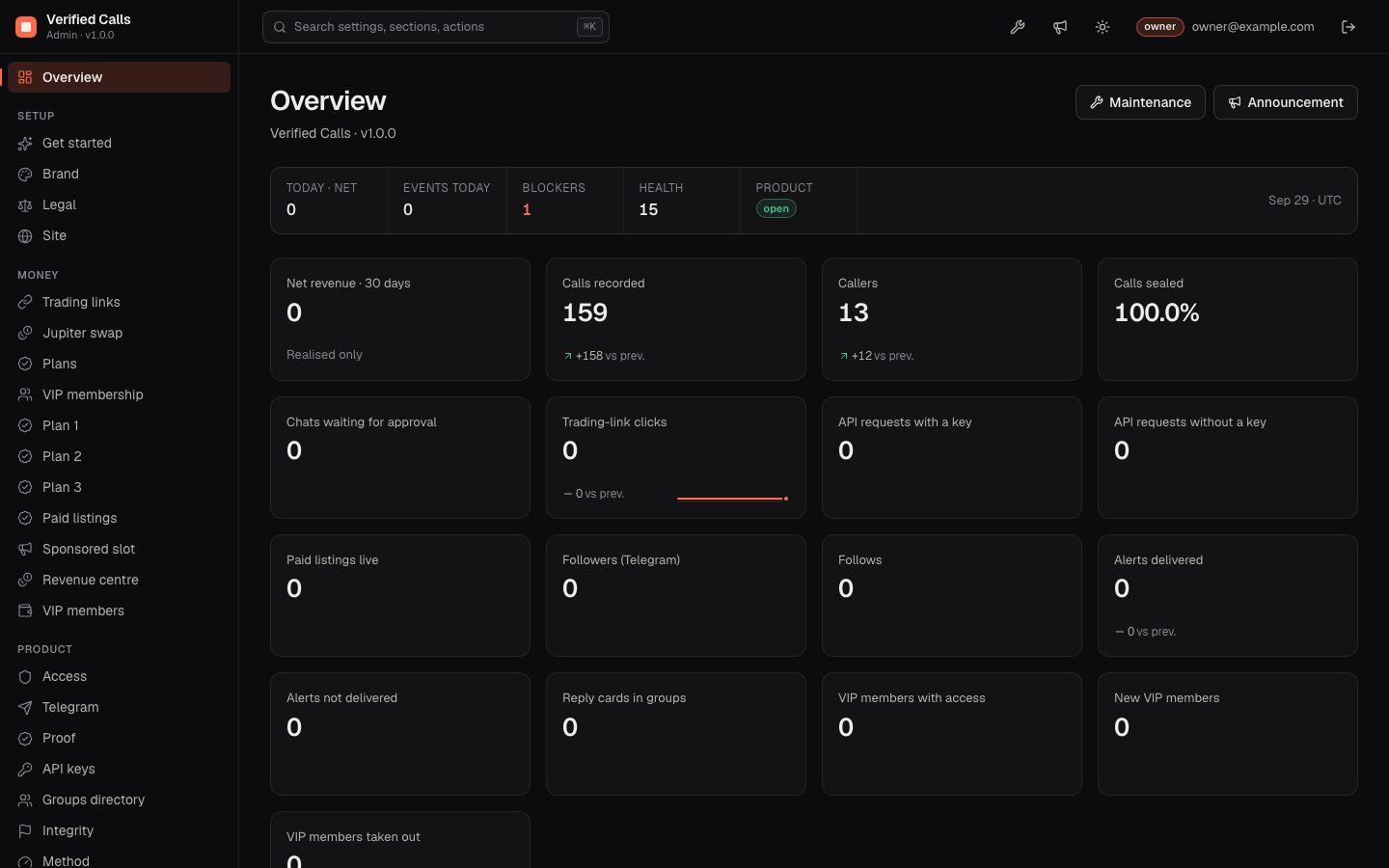Click the Blockers stat showing 1
The width and height of the screenshot is (1389, 868).
point(564,201)
